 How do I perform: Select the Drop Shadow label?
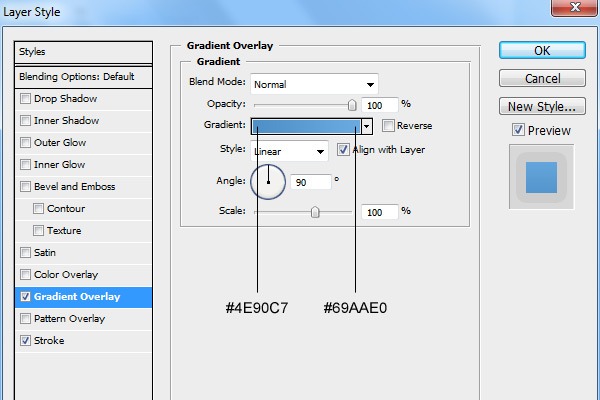click(x=65, y=99)
